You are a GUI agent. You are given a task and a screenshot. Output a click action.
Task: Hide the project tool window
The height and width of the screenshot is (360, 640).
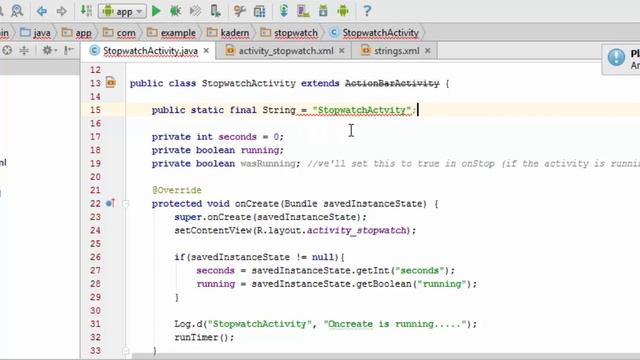click(69, 51)
